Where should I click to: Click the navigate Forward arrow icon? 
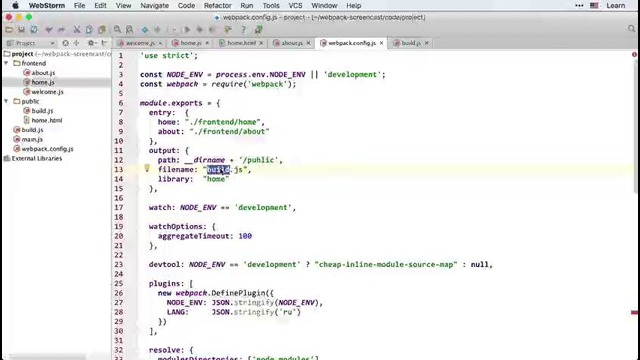[157, 30]
